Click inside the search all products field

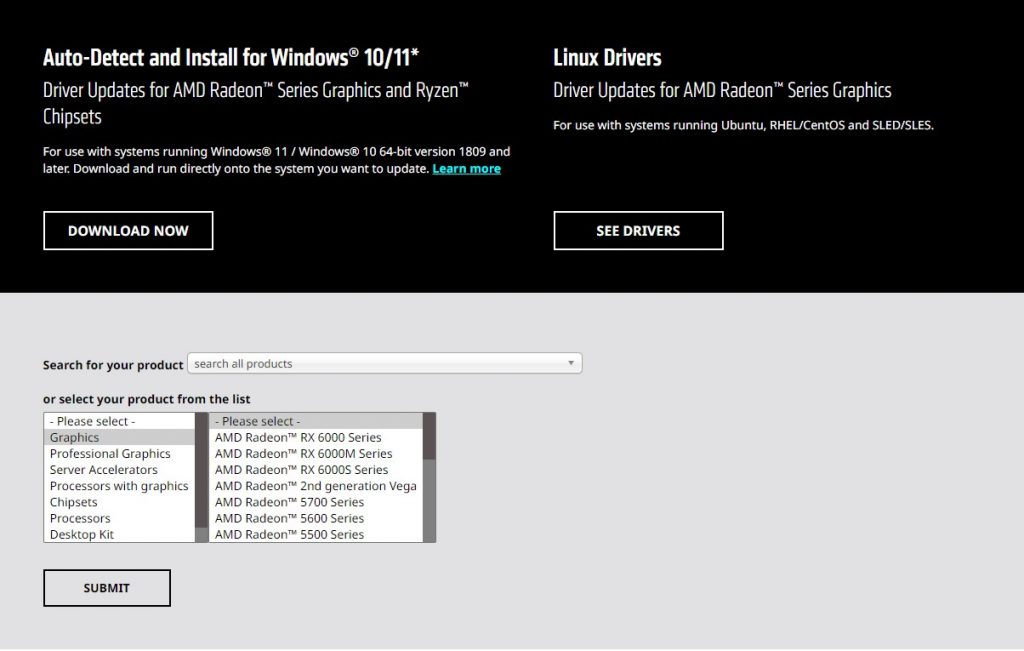pyautogui.click(x=375, y=364)
